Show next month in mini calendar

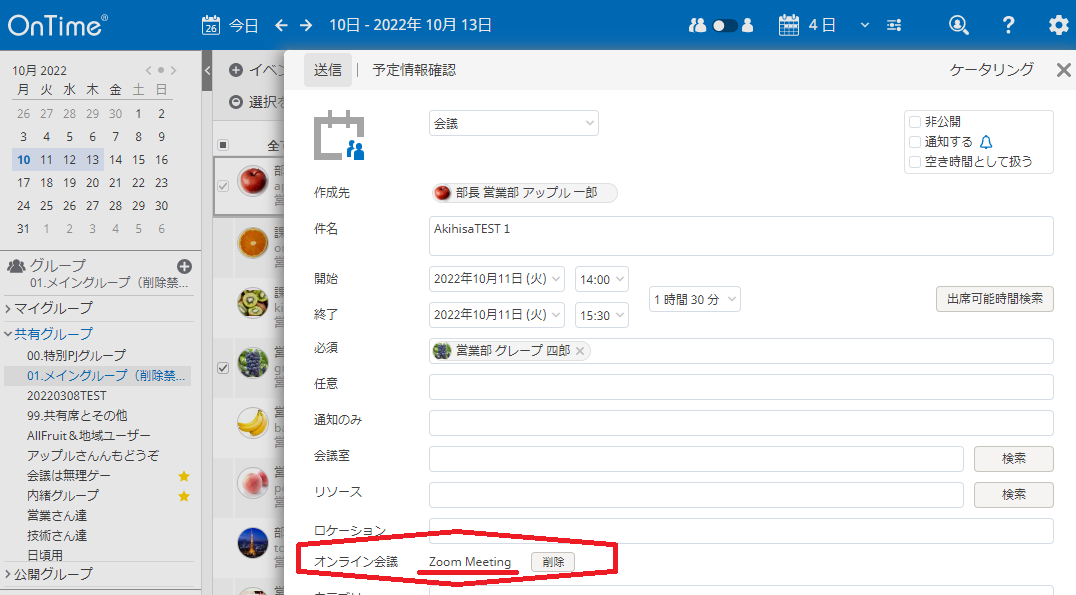(x=174, y=70)
